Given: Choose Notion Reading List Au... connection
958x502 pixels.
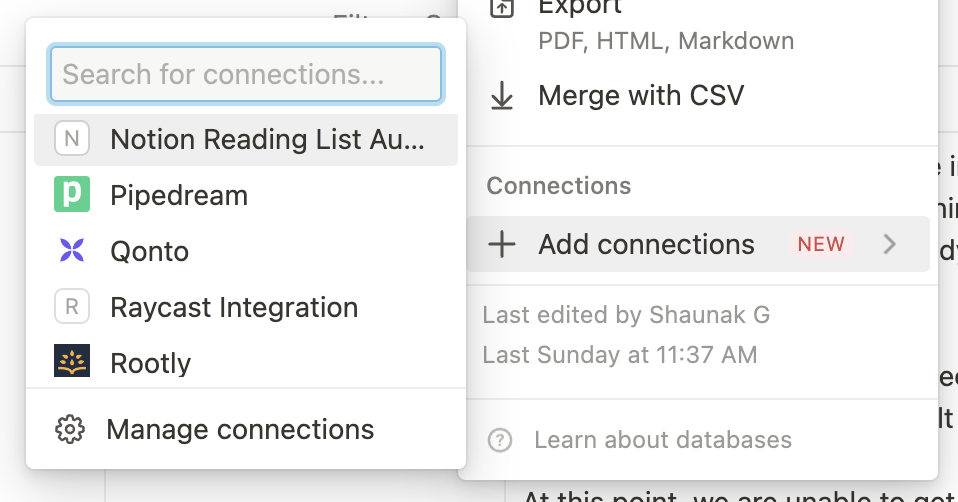Looking at the screenshot, I should (x=246, y=140).
